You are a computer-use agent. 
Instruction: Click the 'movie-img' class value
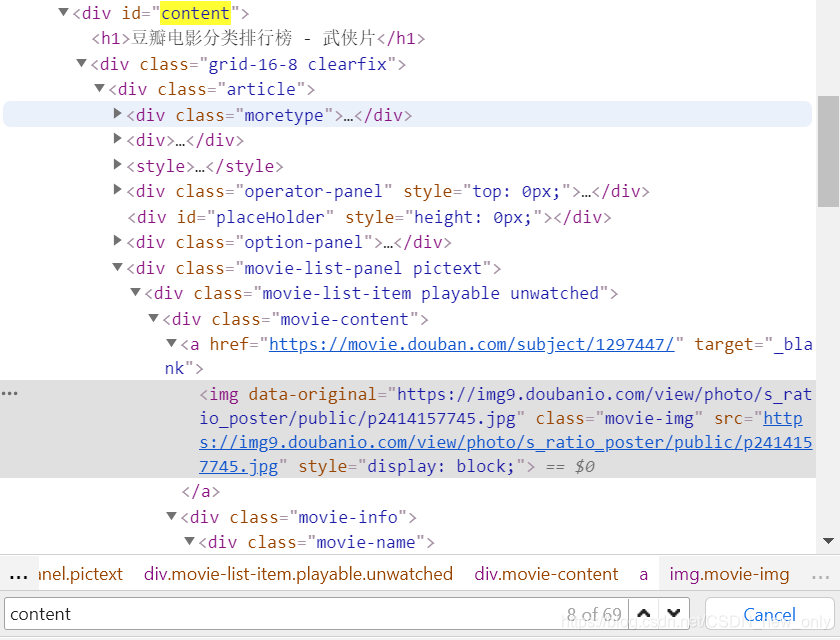[x=649, y=418]
